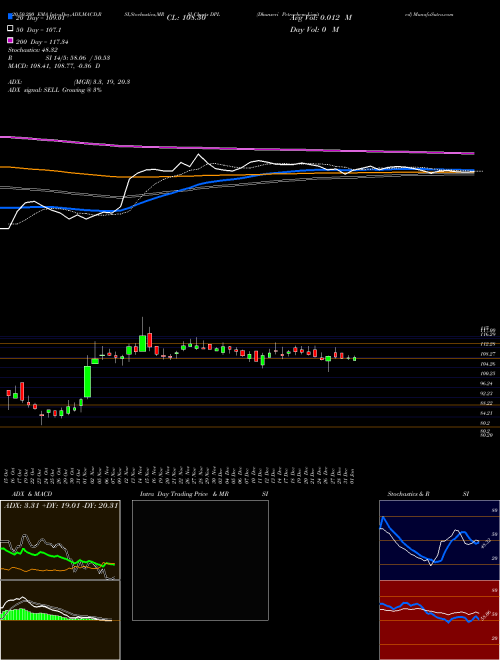
Task: Click the last green candle on the chart
Action: [354, 359]
